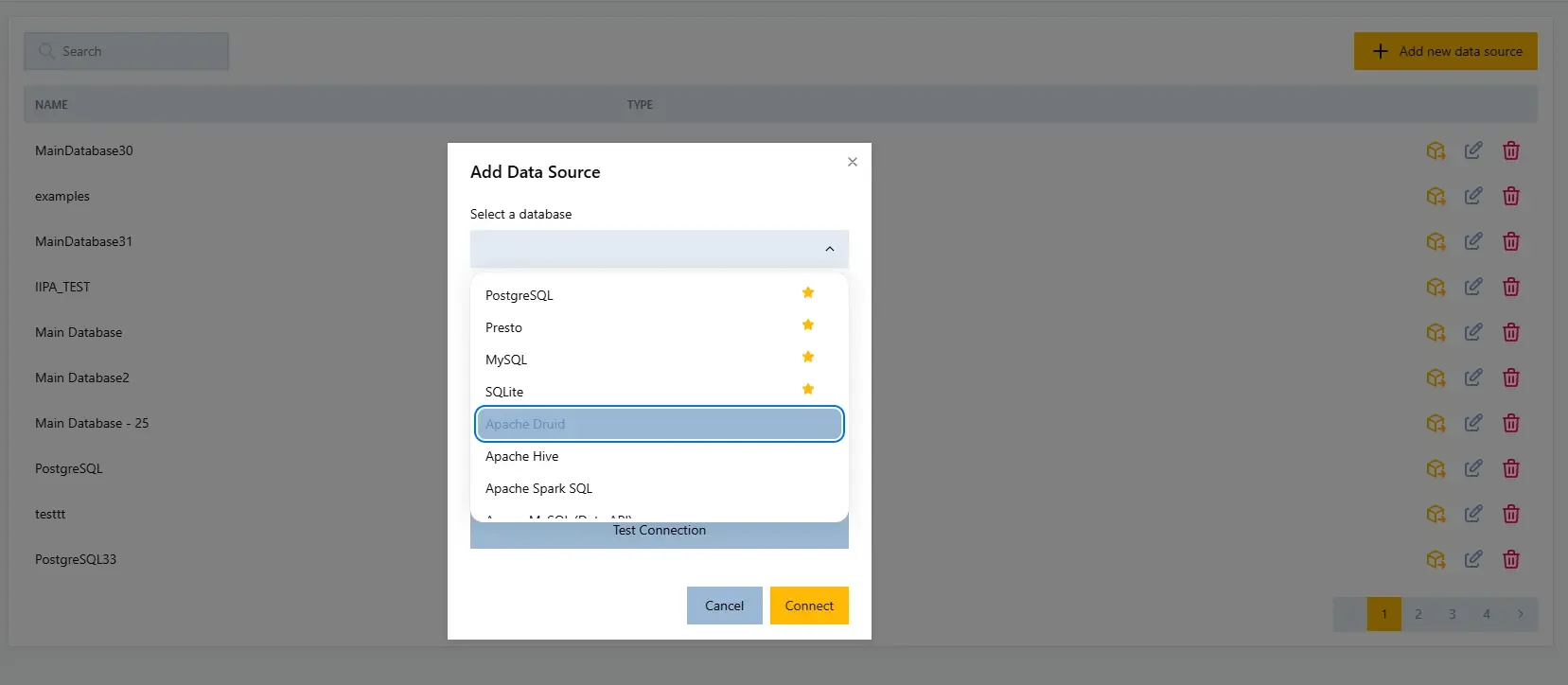The image size is (1568, 685).
Task: Delete the testtt data source
Action: (x=1511, y=514)
